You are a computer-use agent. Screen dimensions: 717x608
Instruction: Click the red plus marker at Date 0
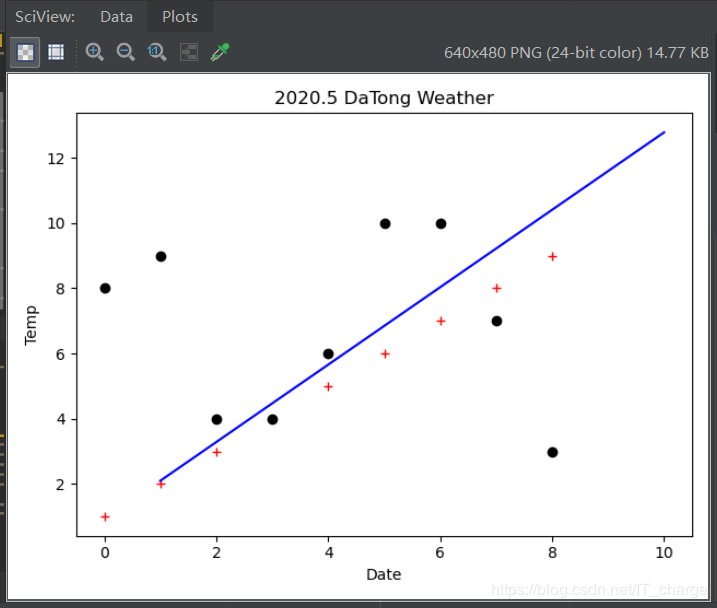[105, 517]
